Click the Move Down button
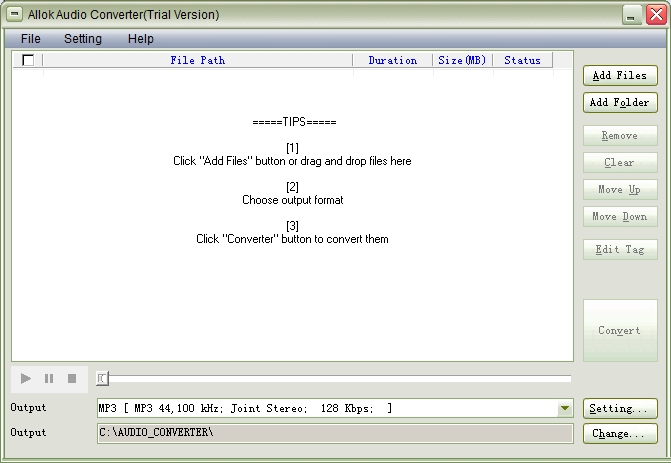Image resolution: width=671 pixels, height=463 pixels. pos(620,217)
